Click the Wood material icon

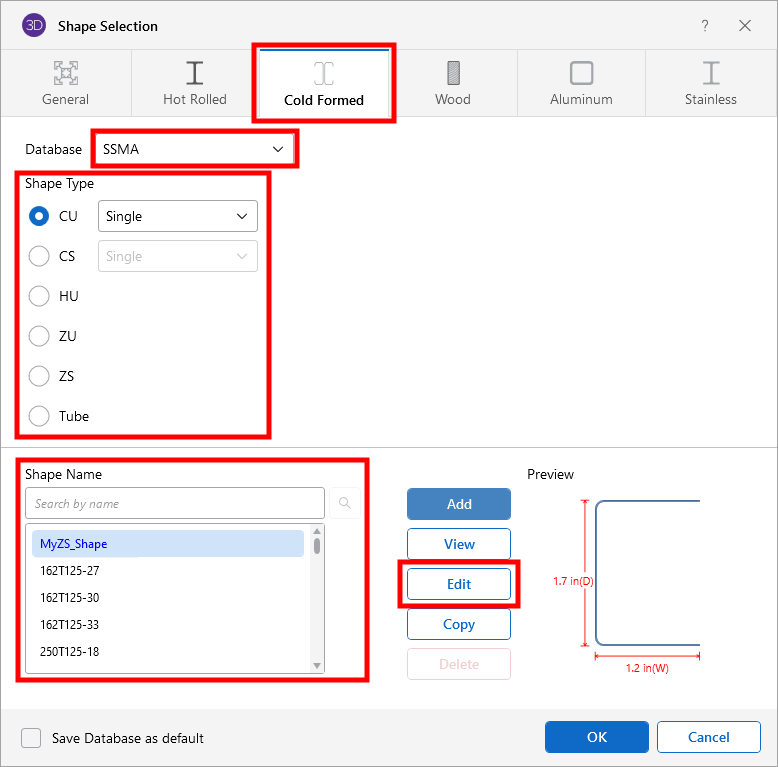453,73
